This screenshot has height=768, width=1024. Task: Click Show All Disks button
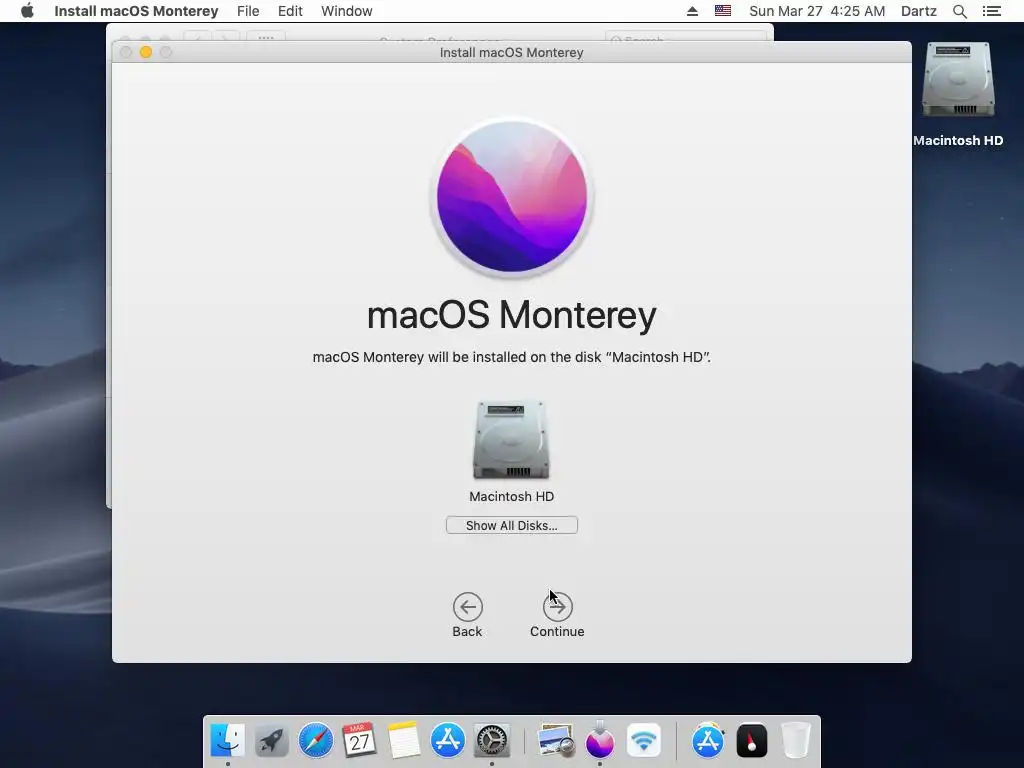[511, 525]
